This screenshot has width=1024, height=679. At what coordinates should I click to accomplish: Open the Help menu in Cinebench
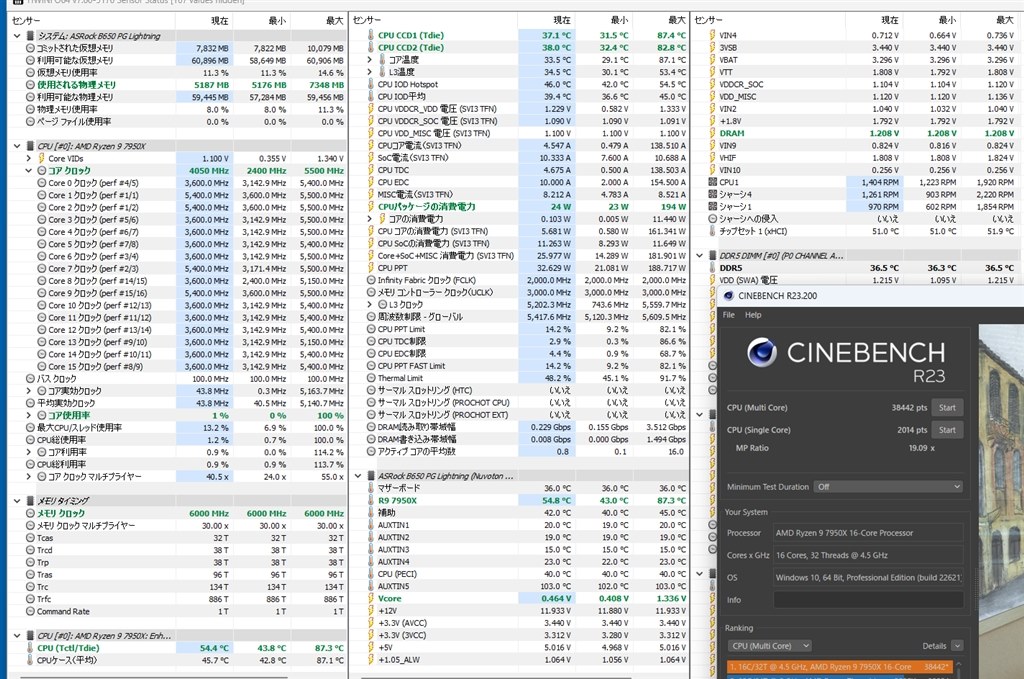coord(753,315)
